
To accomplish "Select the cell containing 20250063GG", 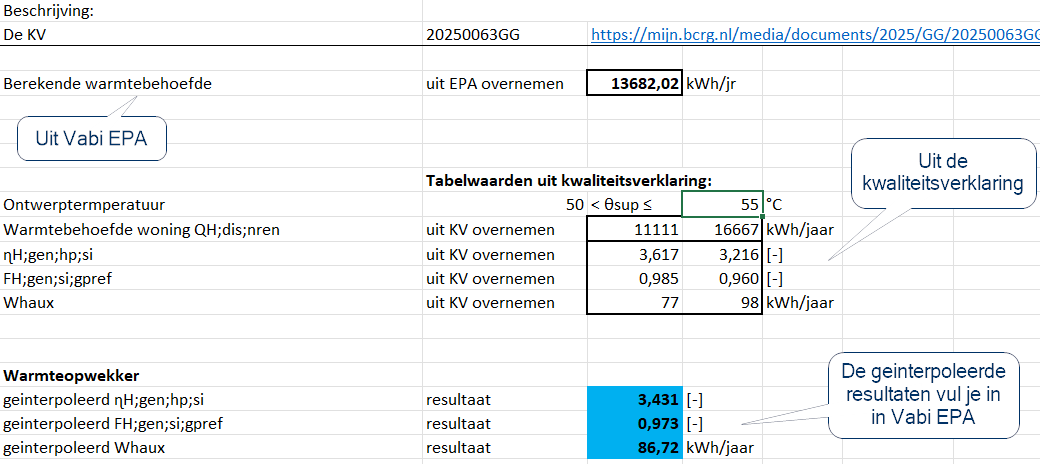I will (473, 34).
